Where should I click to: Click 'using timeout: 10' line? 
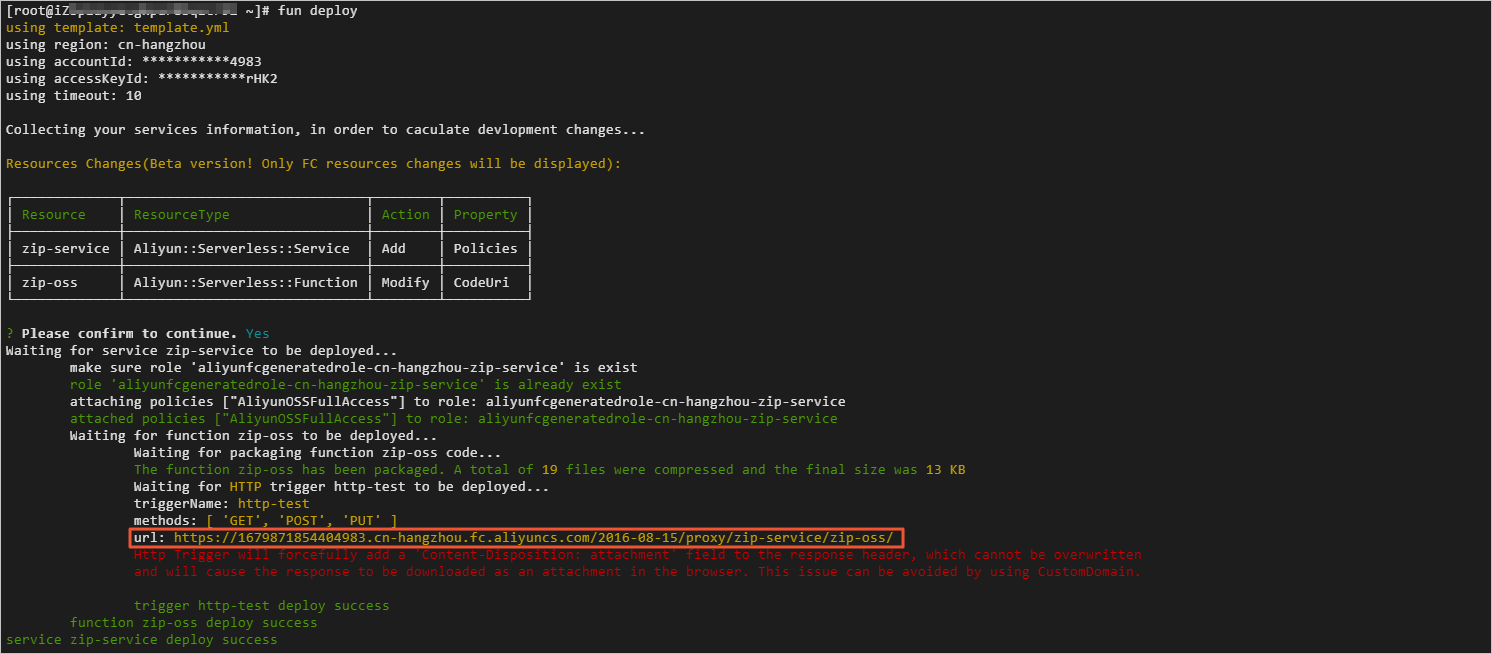point(74,96)
